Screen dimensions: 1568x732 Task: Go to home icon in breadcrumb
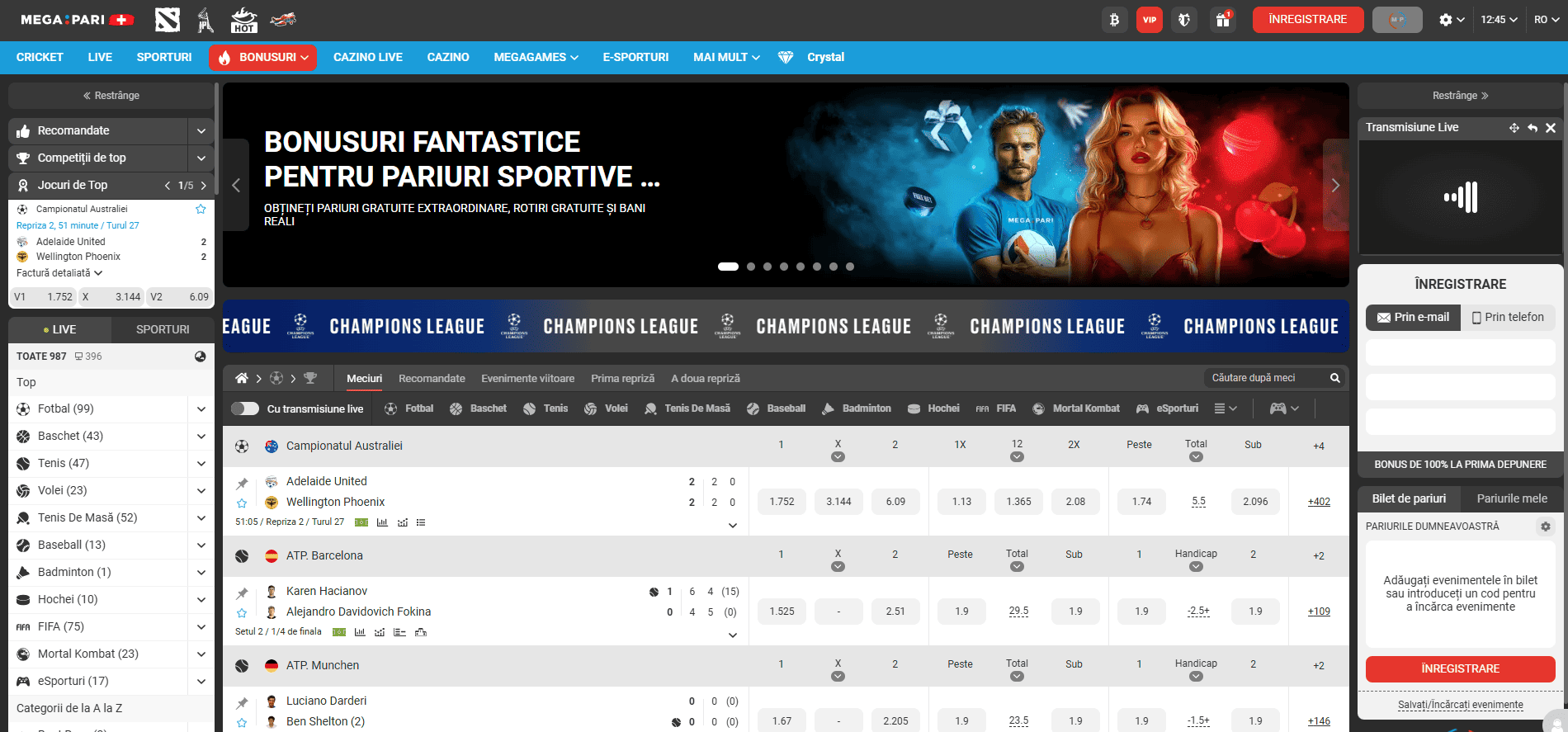[242, 378]
